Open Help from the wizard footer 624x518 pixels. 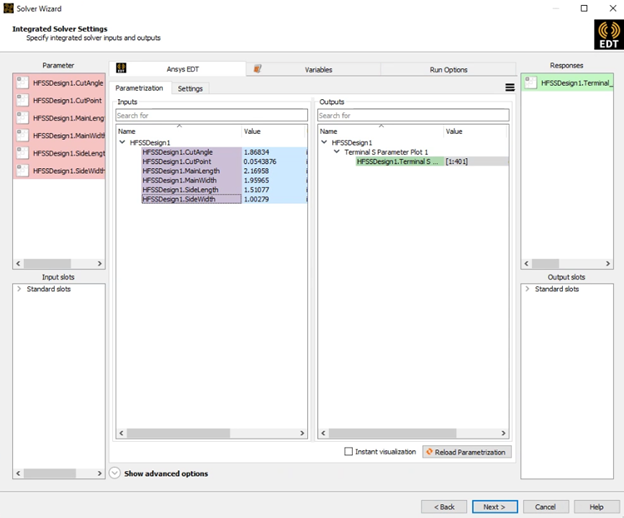point(596,506)
